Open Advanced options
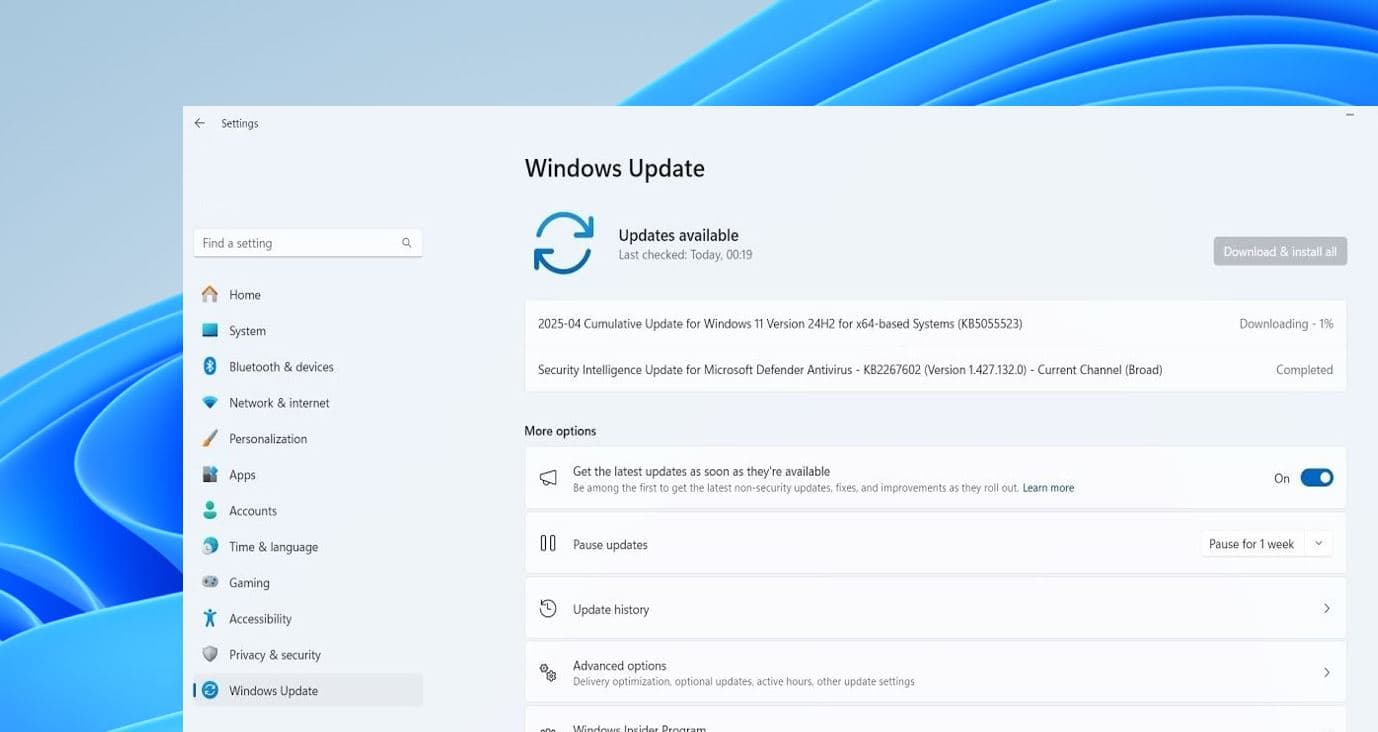The image size is (1378, 732). pyautogui.click(x=935, y=673)
